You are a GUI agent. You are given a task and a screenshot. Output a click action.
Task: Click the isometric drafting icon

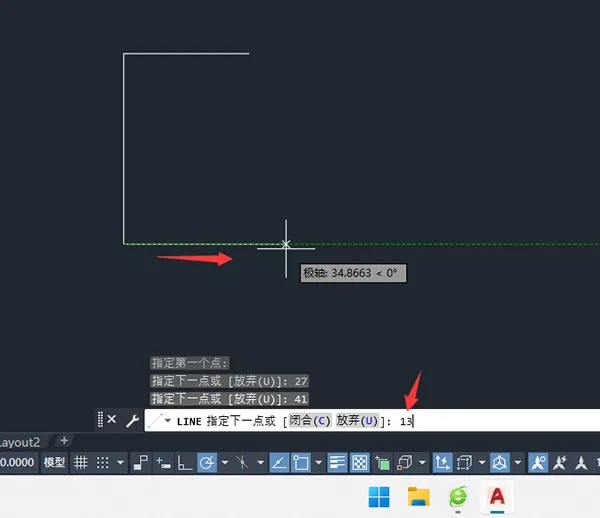coord(242,463)
